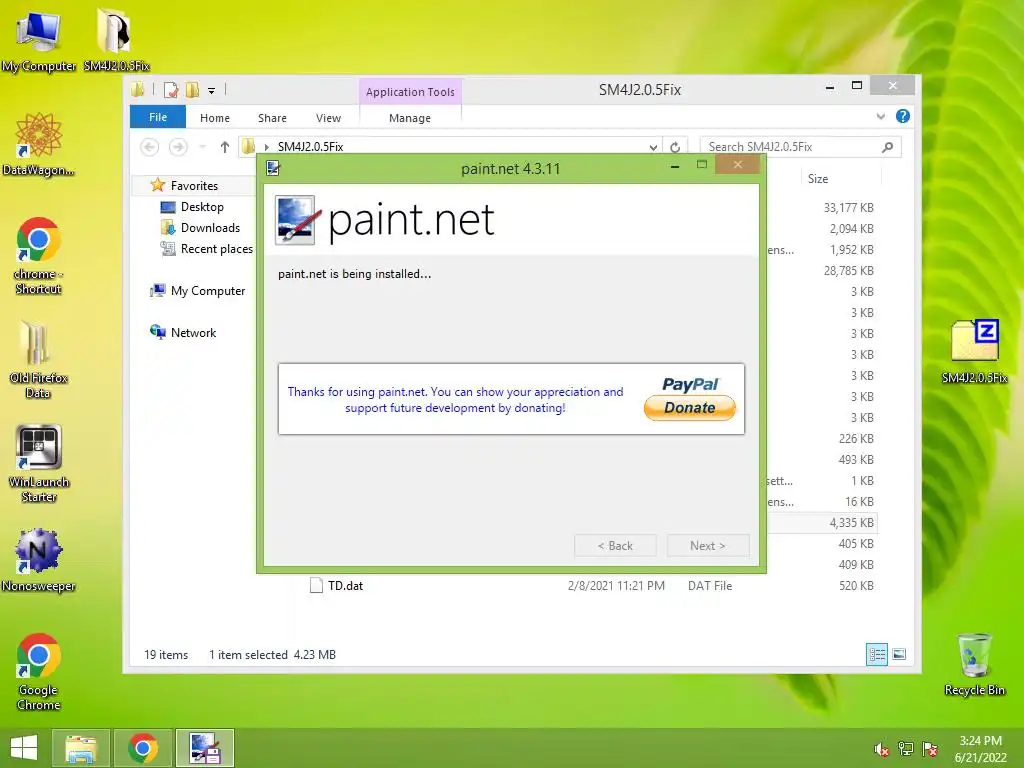Open Customize Quick Access Toolbar dropdown

point(212,91)
